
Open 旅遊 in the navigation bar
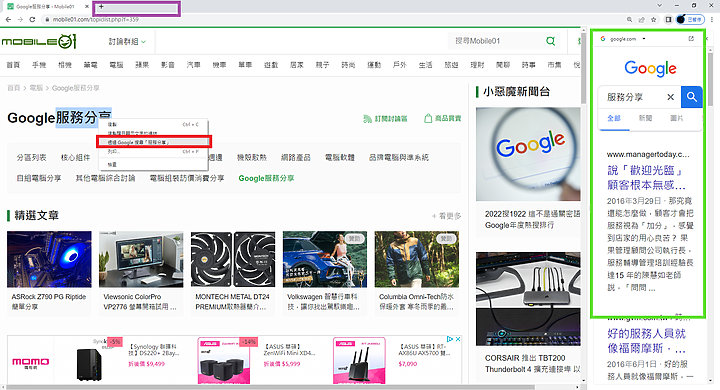click(x=451, y=65)
